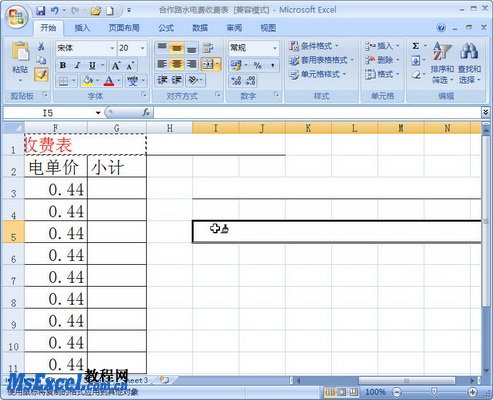Open 查找和选择 find and select
493x400 pixels.
pos(469,63)
